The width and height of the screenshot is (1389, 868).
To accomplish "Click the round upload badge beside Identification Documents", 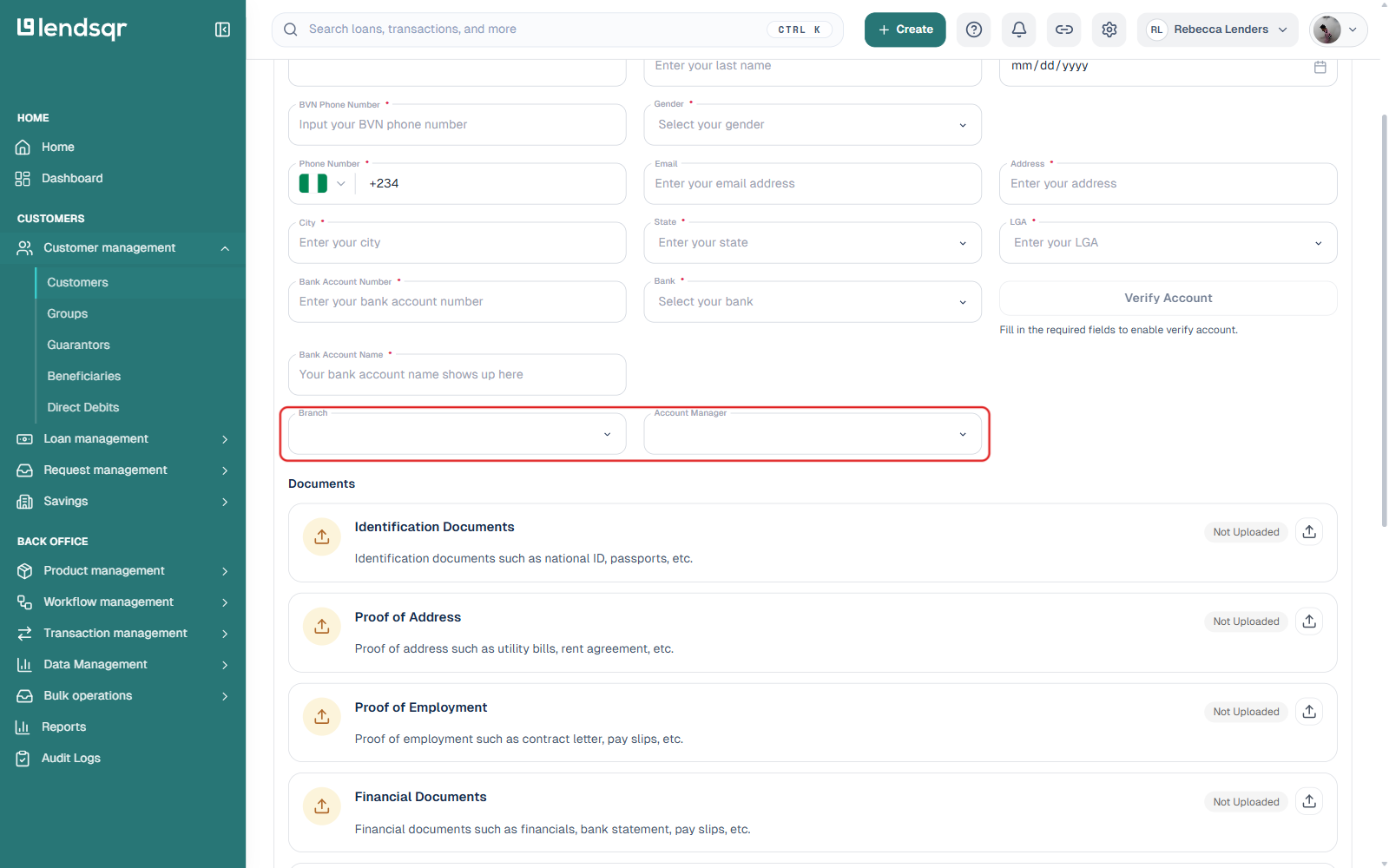I will coord(322,536).
